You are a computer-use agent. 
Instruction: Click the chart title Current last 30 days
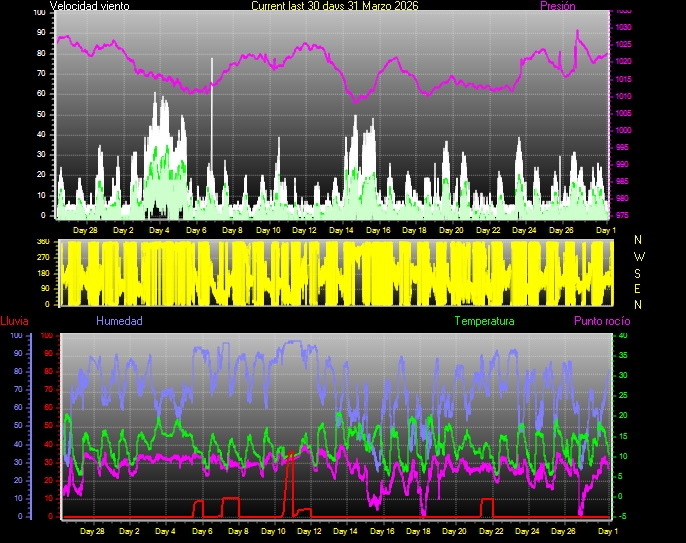(334, 6)
